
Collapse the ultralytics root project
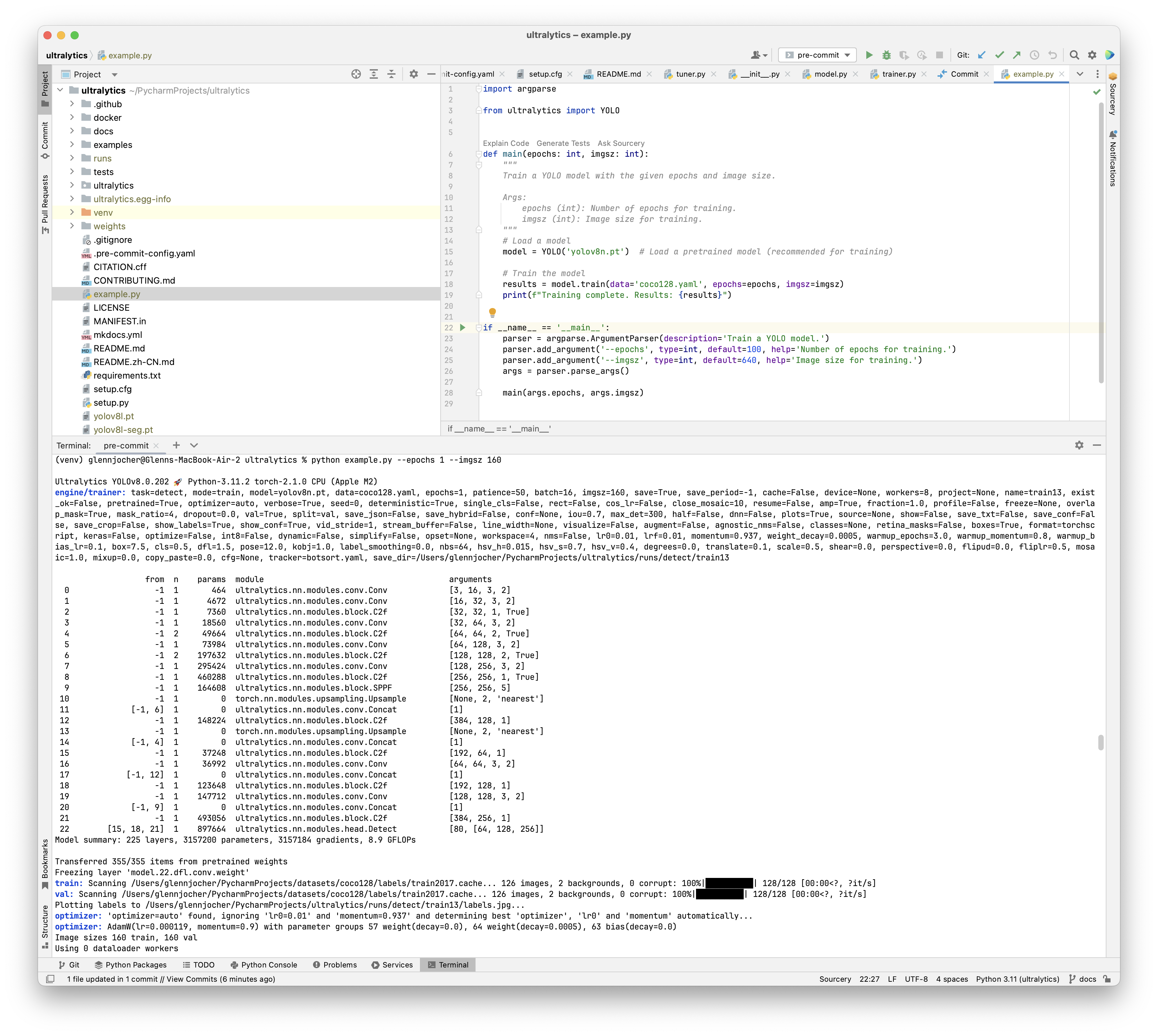pos(60,90)
